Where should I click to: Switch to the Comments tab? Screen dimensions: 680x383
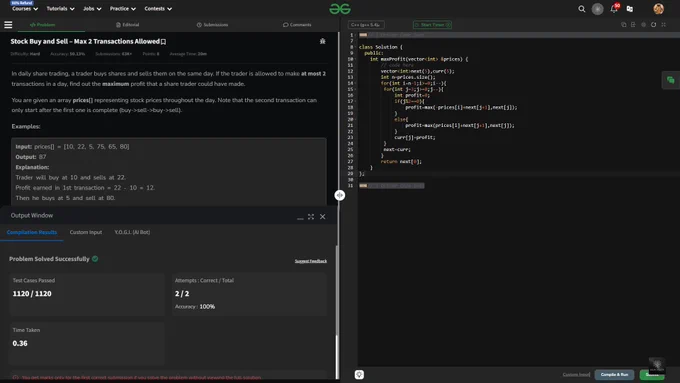click(x=297, y=25)
